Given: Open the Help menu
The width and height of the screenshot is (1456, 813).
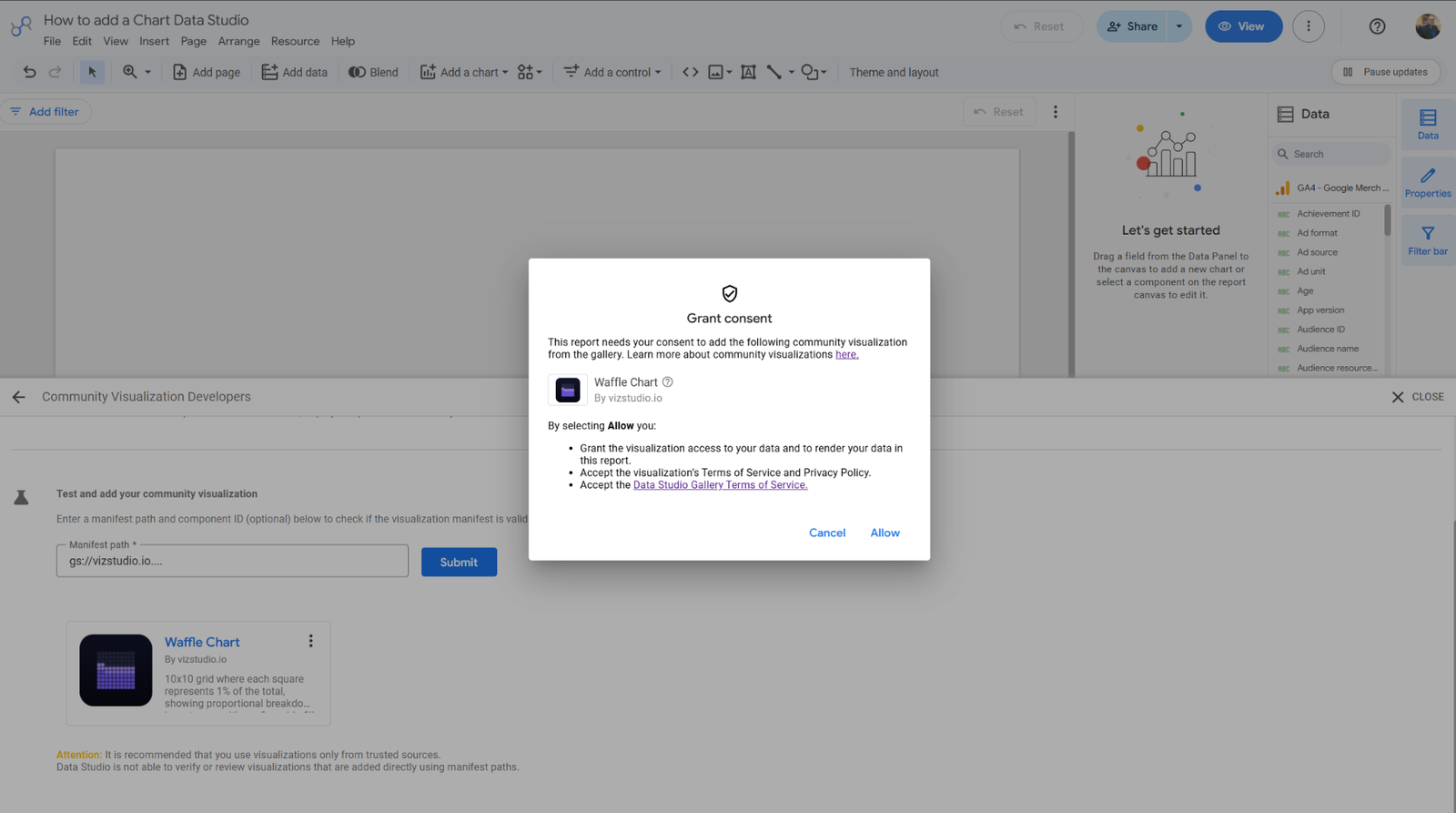Looking at the screenshot, I should pos(343,41).
